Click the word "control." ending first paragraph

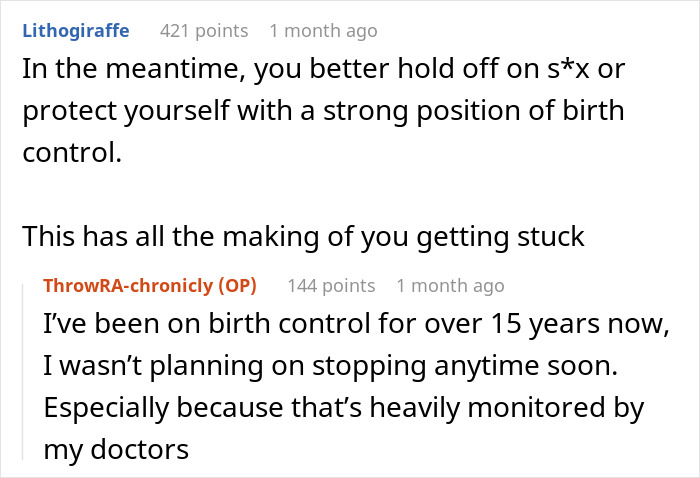click(72, 152)
